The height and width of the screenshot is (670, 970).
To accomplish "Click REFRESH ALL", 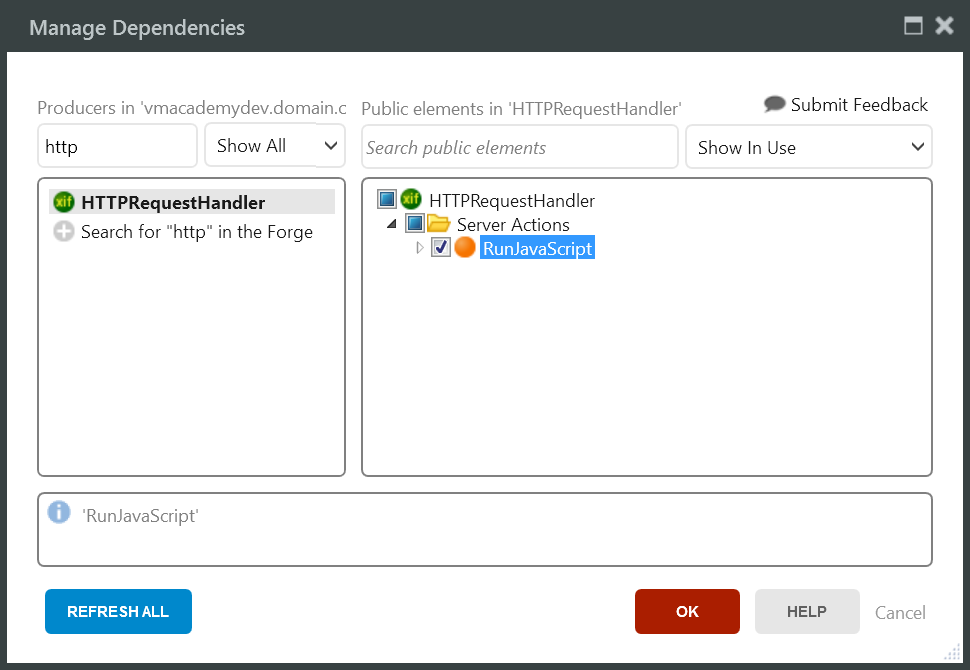I will point(118,611).
